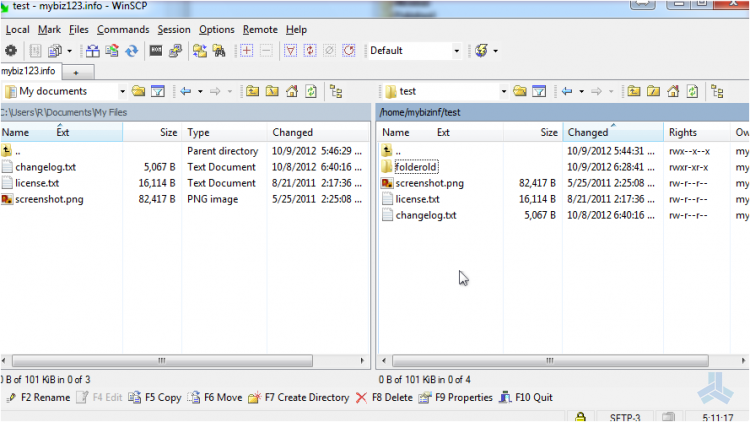Sort local files by Size column
Image resolution: width=750 pixels, height=422 pixels.
[152, 133]
